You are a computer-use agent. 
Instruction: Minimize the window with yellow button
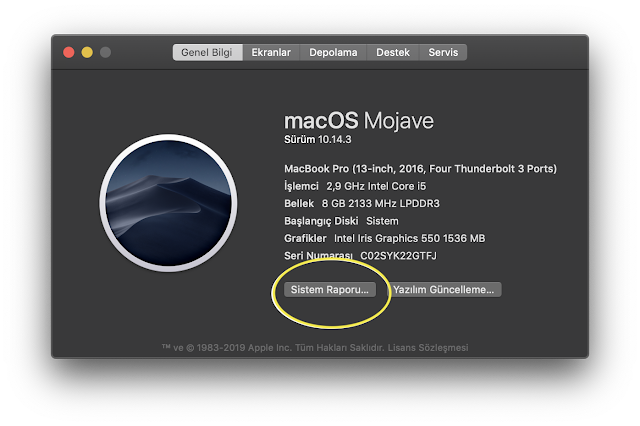pyautogui.click(x=87, y=52)
